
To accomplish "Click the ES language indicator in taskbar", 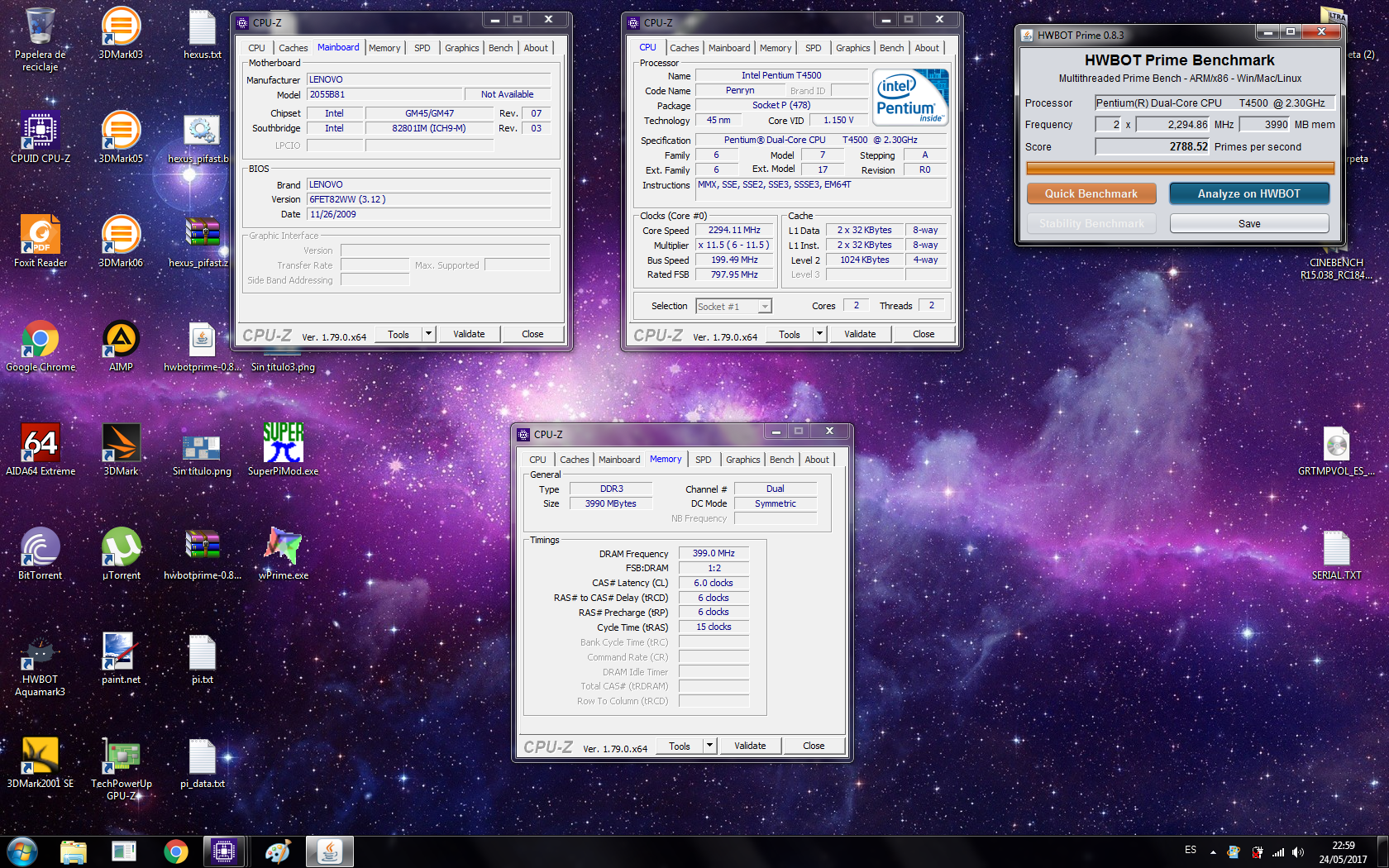I will click(1191, 850).
